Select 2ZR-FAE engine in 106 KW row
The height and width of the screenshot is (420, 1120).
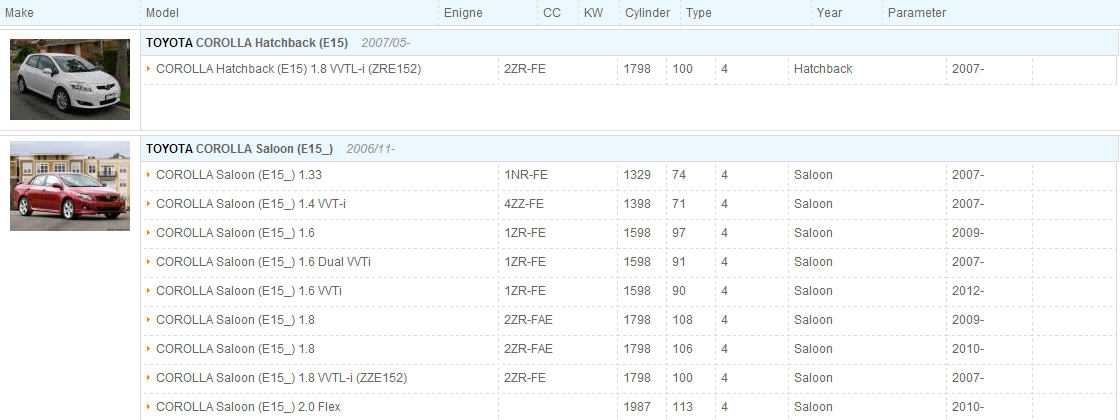click(x=528, y=349)
